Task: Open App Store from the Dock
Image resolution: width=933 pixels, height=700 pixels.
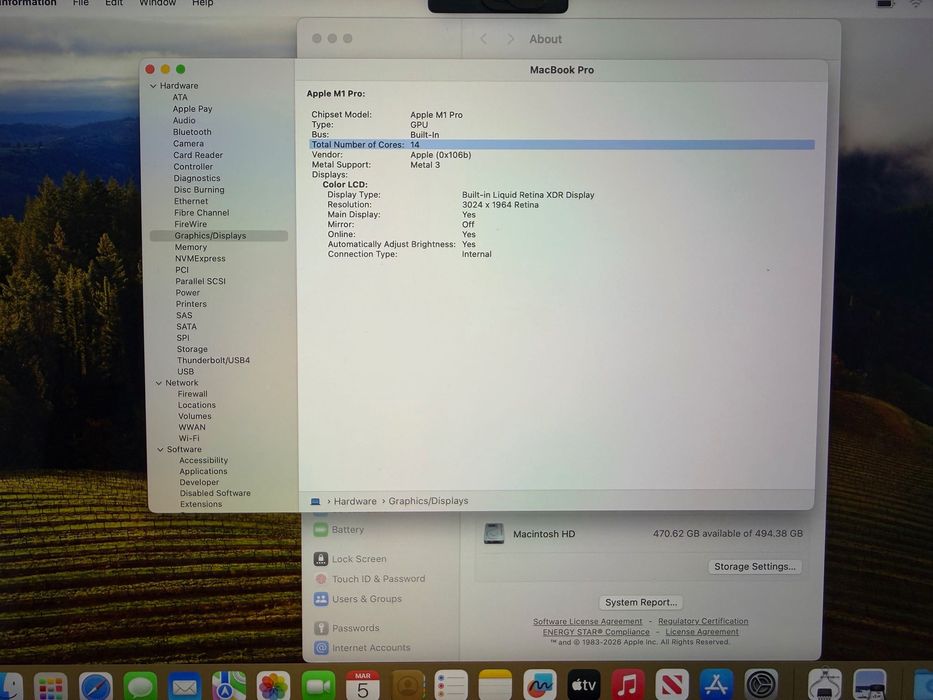Action: click(716, 686)
